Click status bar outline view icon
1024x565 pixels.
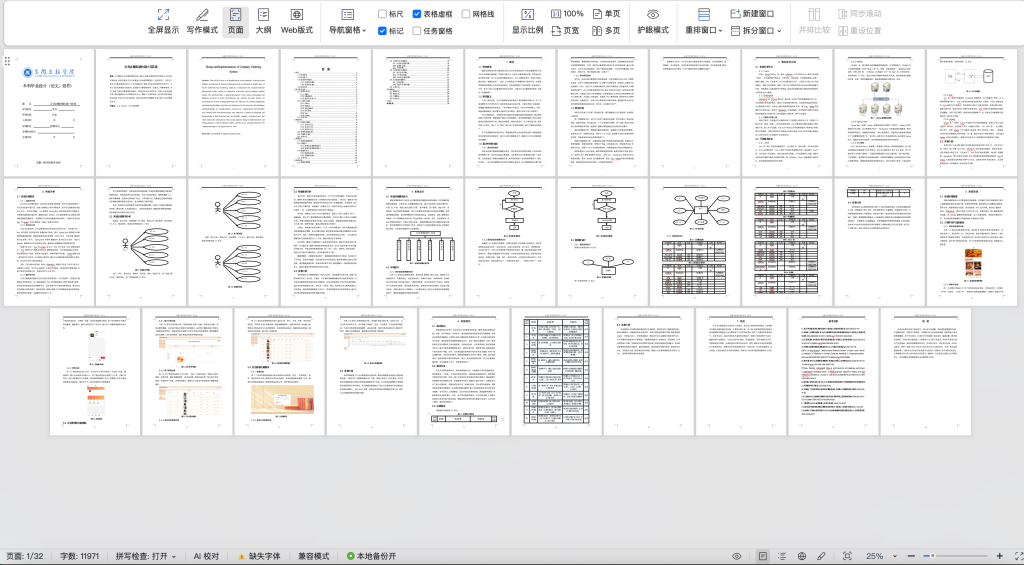[782, 557]
